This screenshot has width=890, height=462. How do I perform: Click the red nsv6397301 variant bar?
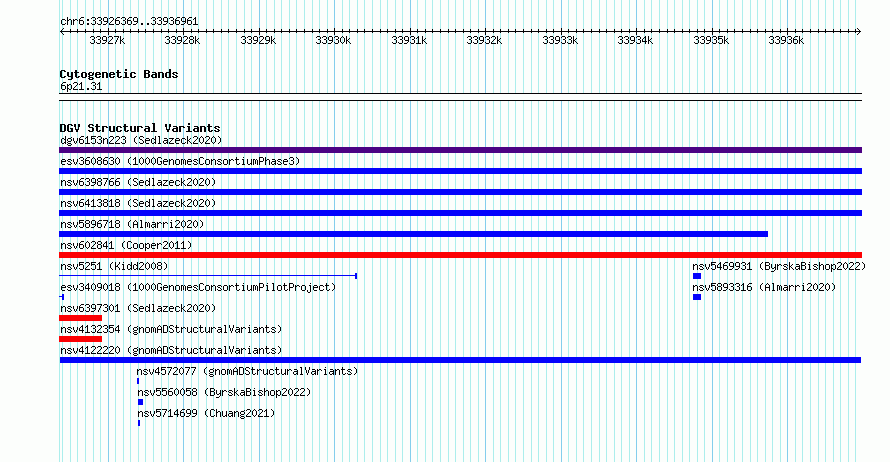pyautogui.click(x=81, y=318)
